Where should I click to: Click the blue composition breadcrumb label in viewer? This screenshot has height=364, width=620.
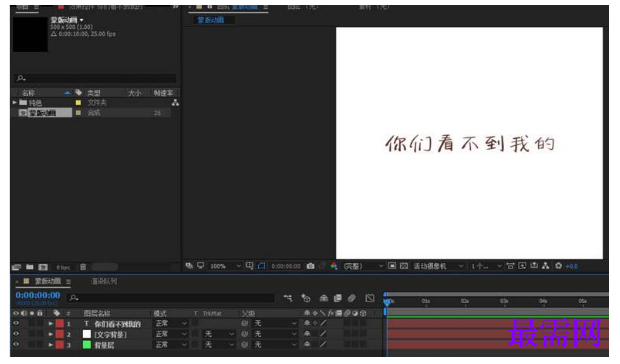click(x=211, y=20)
